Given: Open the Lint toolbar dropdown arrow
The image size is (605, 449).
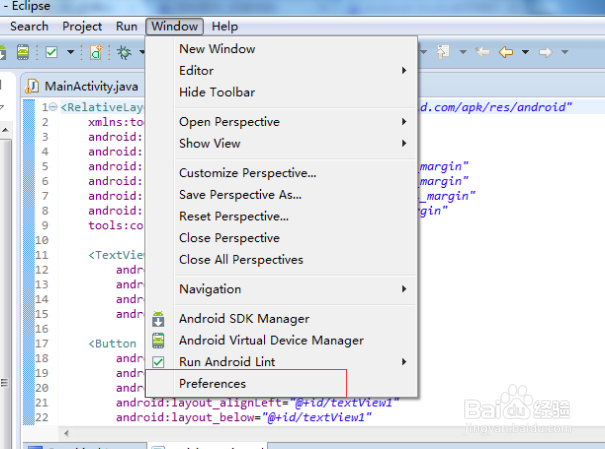Looking at the screenshot, I should click(x=71, y=52).
